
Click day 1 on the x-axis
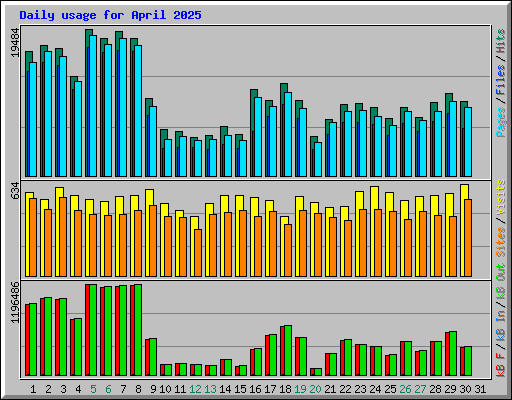tap(33, 389)
